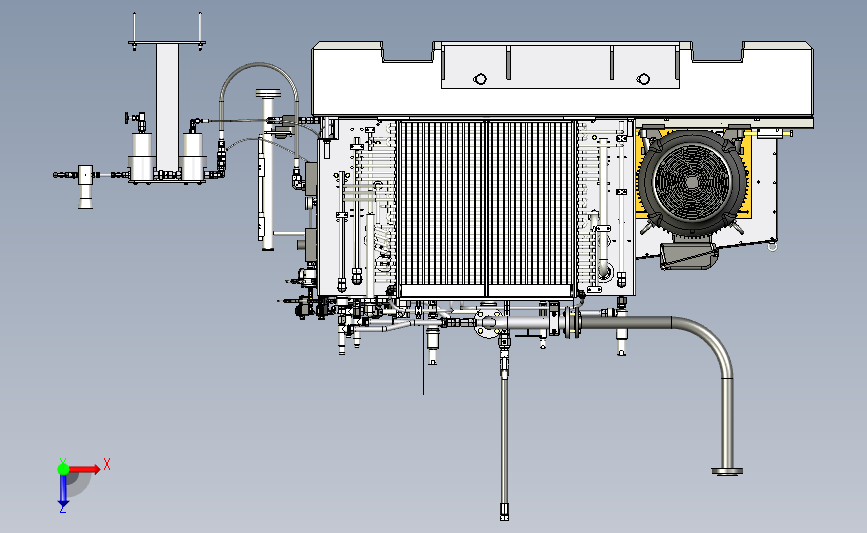The image size is (867, 533).
Task: Select the dark motor terminal box below fan
Action: pyautogui.click(x=689, y=256)
